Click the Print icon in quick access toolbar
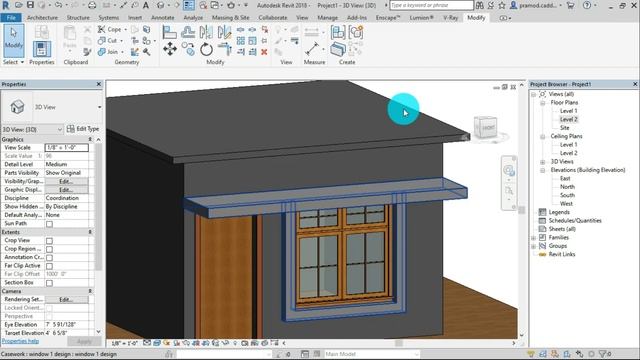The height and width of the screenshot is (360, 640). click(x=92, y=5)
